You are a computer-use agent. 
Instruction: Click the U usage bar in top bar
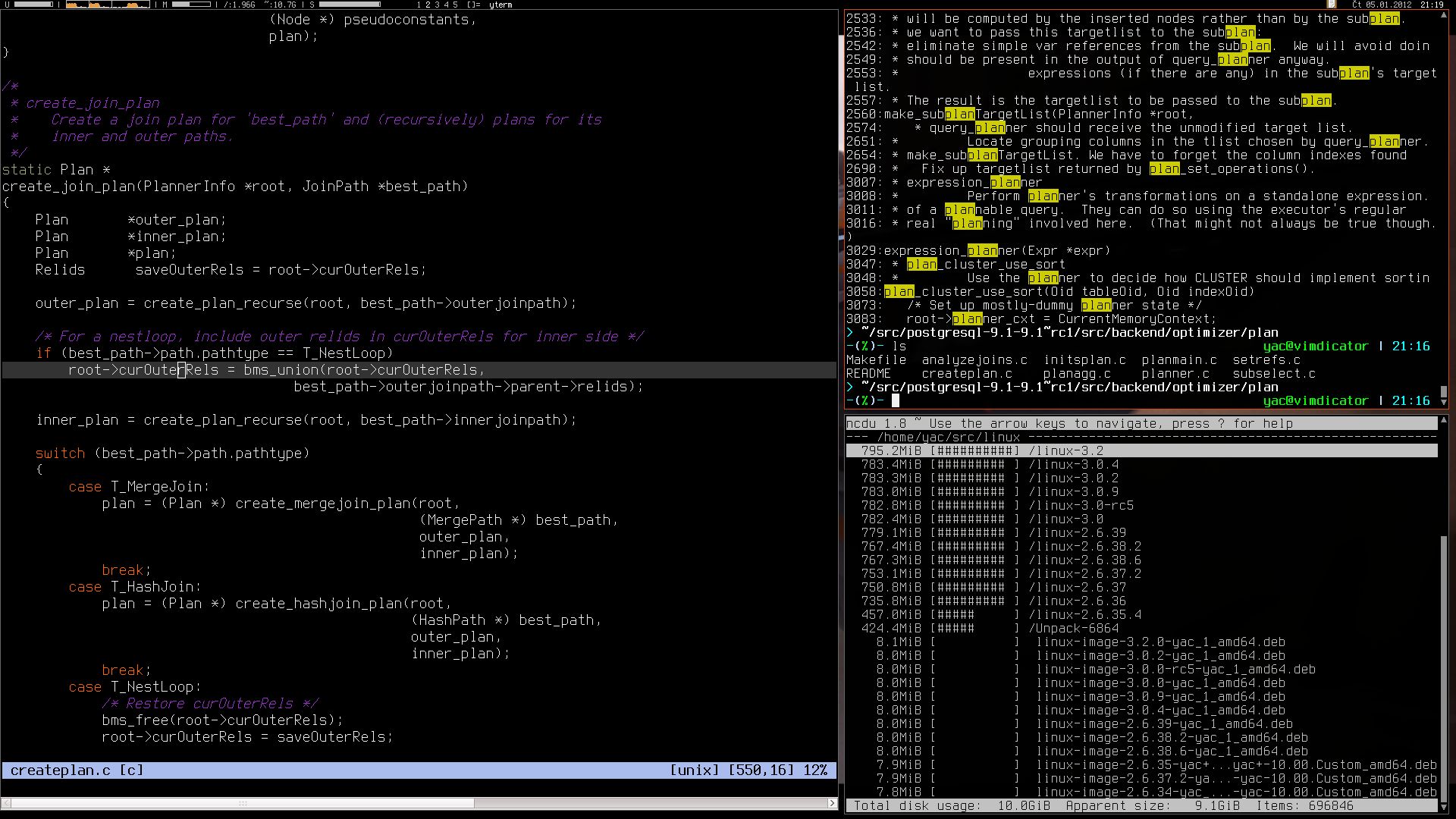click(33, 5)
